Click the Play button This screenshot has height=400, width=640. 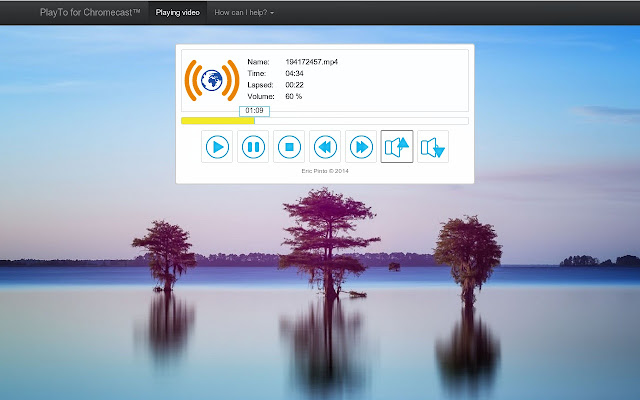[x=217, y=147]
